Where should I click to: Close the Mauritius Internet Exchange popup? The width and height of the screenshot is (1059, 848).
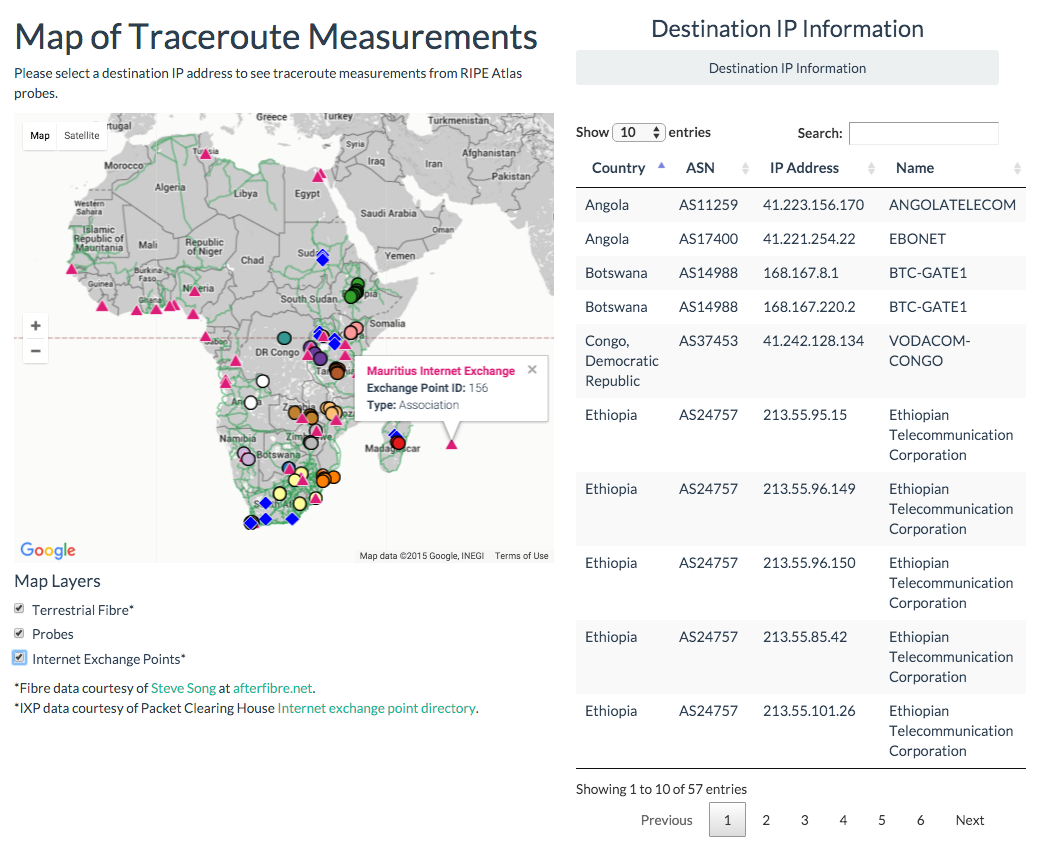532,369
